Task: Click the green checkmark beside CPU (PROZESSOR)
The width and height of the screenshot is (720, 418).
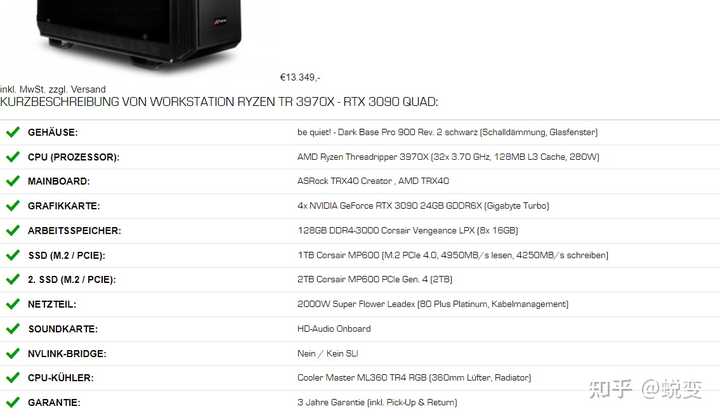Action: coord(13,157)
